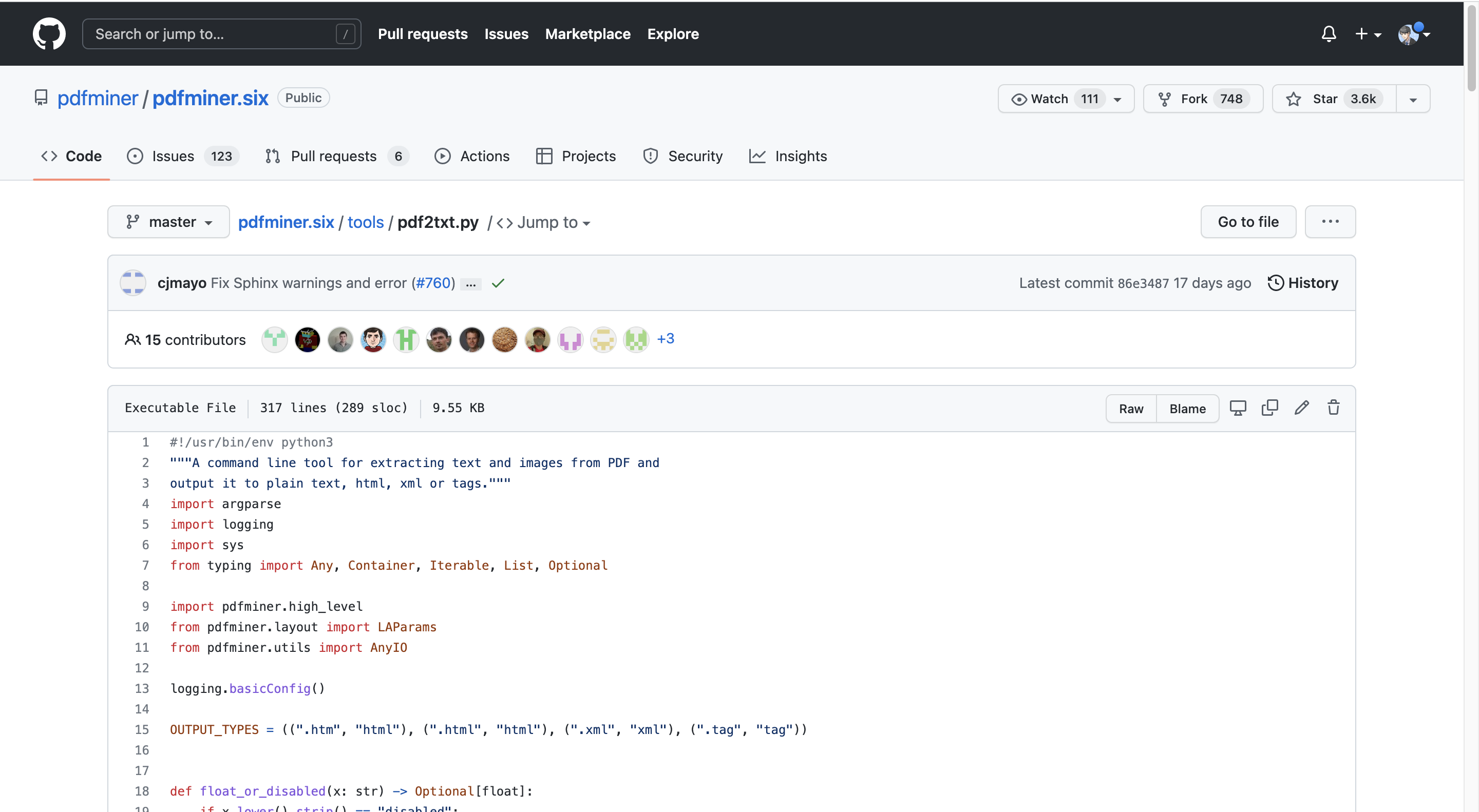Screen dimensions: 1479x812
Task: Open the #760 pull request link
Action: [x=433, y=283]
